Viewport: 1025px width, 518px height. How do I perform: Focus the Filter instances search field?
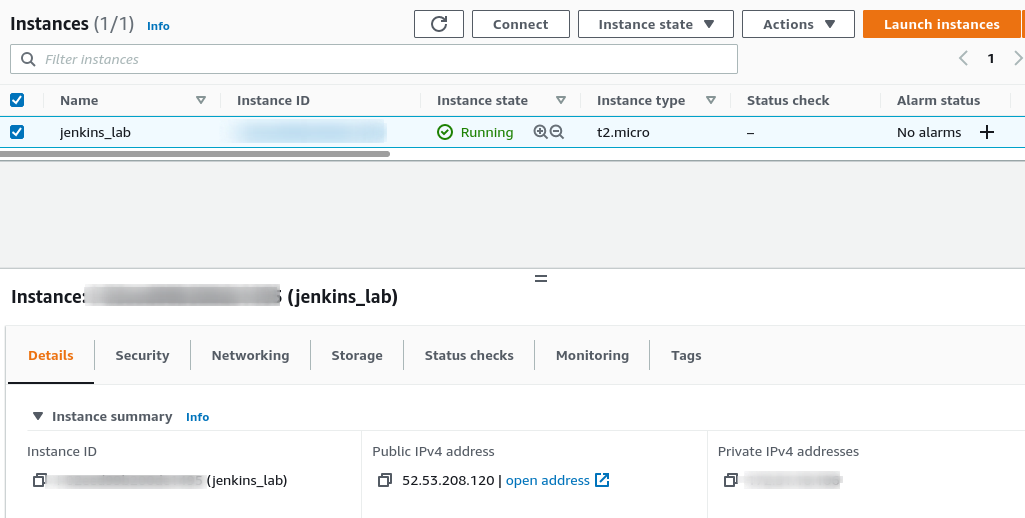pos(374,60)
